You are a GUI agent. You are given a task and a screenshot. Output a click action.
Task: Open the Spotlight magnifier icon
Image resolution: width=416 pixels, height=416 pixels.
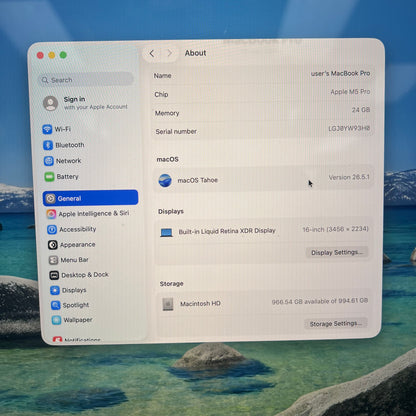pos(56,305)
